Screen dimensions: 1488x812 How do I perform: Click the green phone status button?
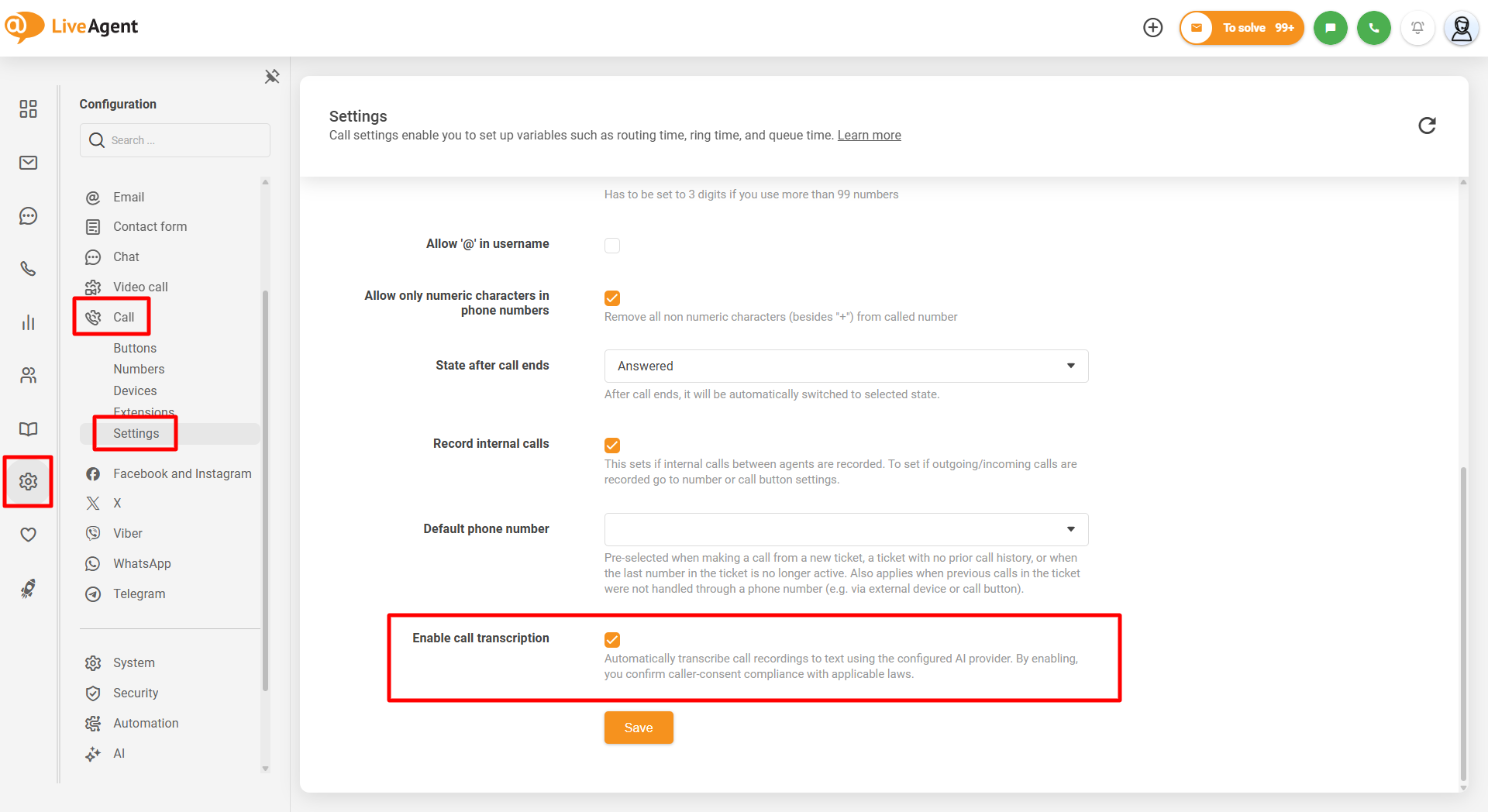coord(1373,28)
